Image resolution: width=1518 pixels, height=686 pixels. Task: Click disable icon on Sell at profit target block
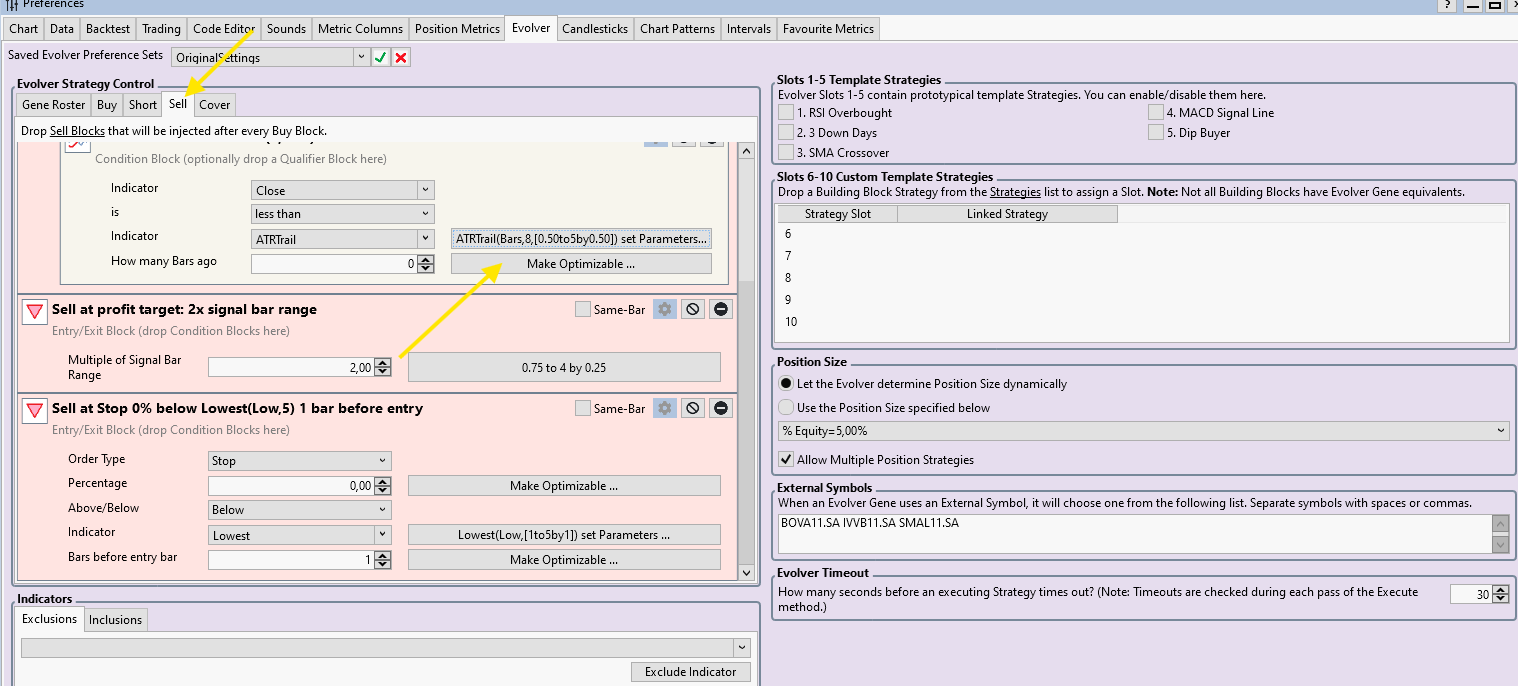tap(692, 310)
